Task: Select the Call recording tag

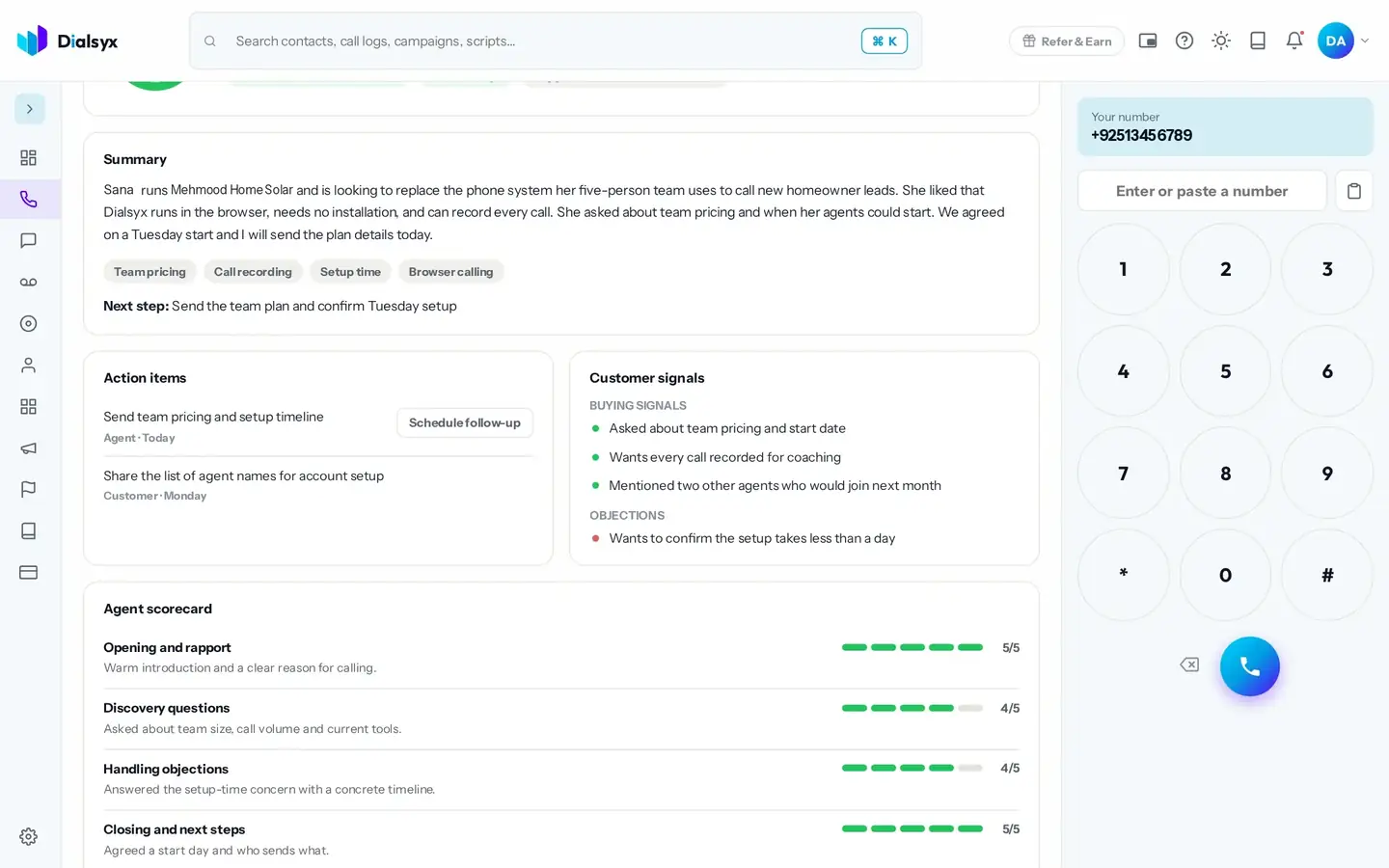Action: (x=253, y=272)
